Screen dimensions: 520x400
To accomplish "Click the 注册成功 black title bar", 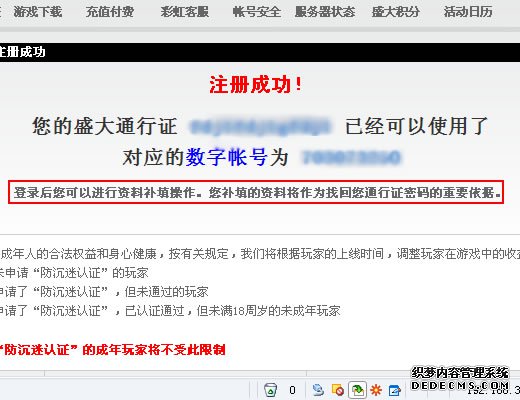I will click(x=260, y=52).
